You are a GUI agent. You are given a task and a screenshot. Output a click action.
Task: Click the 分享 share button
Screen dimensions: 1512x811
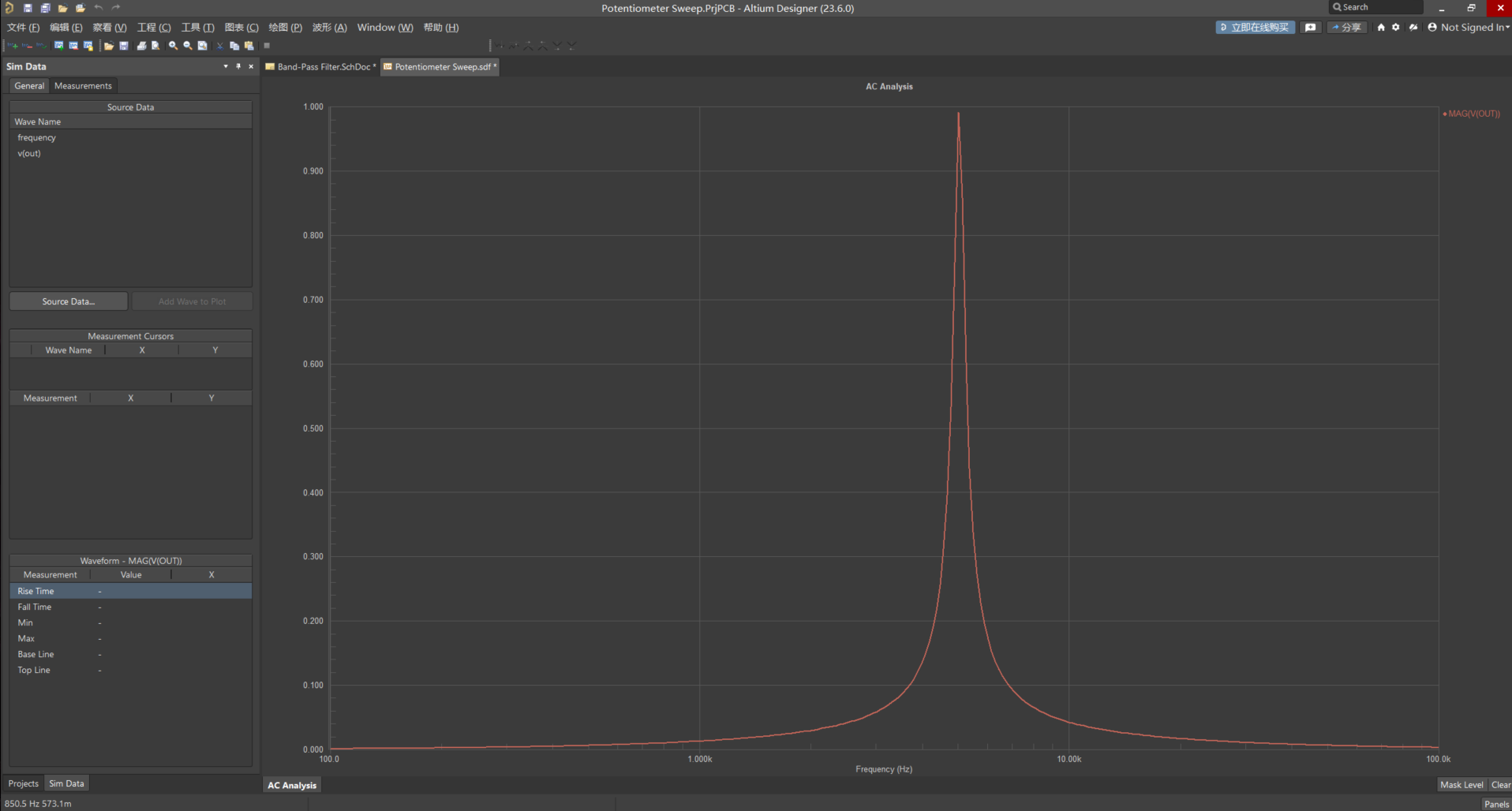pyautogui.click(x=1346, y=28)
